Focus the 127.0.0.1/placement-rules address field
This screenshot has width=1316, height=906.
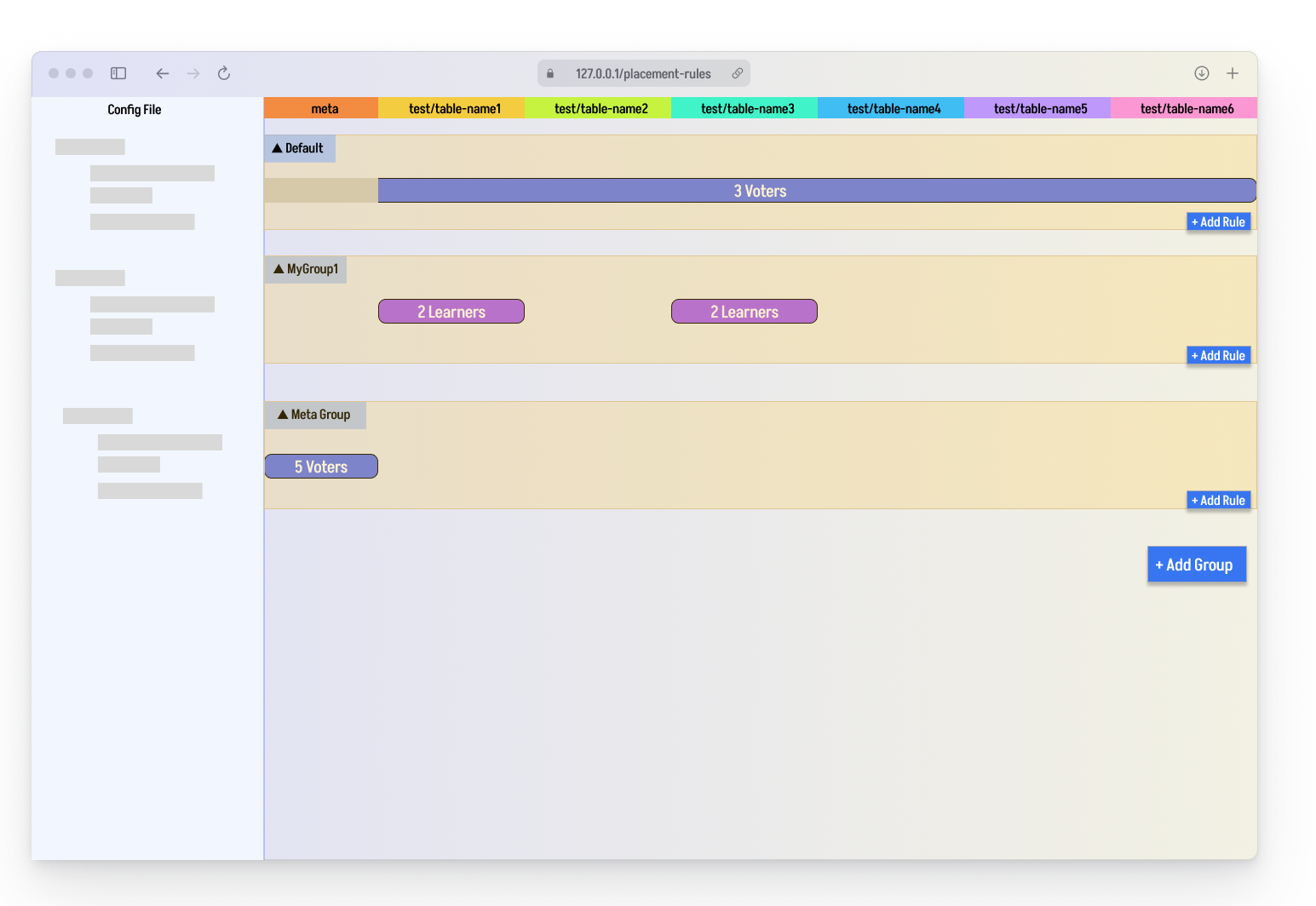click(644, 74)
